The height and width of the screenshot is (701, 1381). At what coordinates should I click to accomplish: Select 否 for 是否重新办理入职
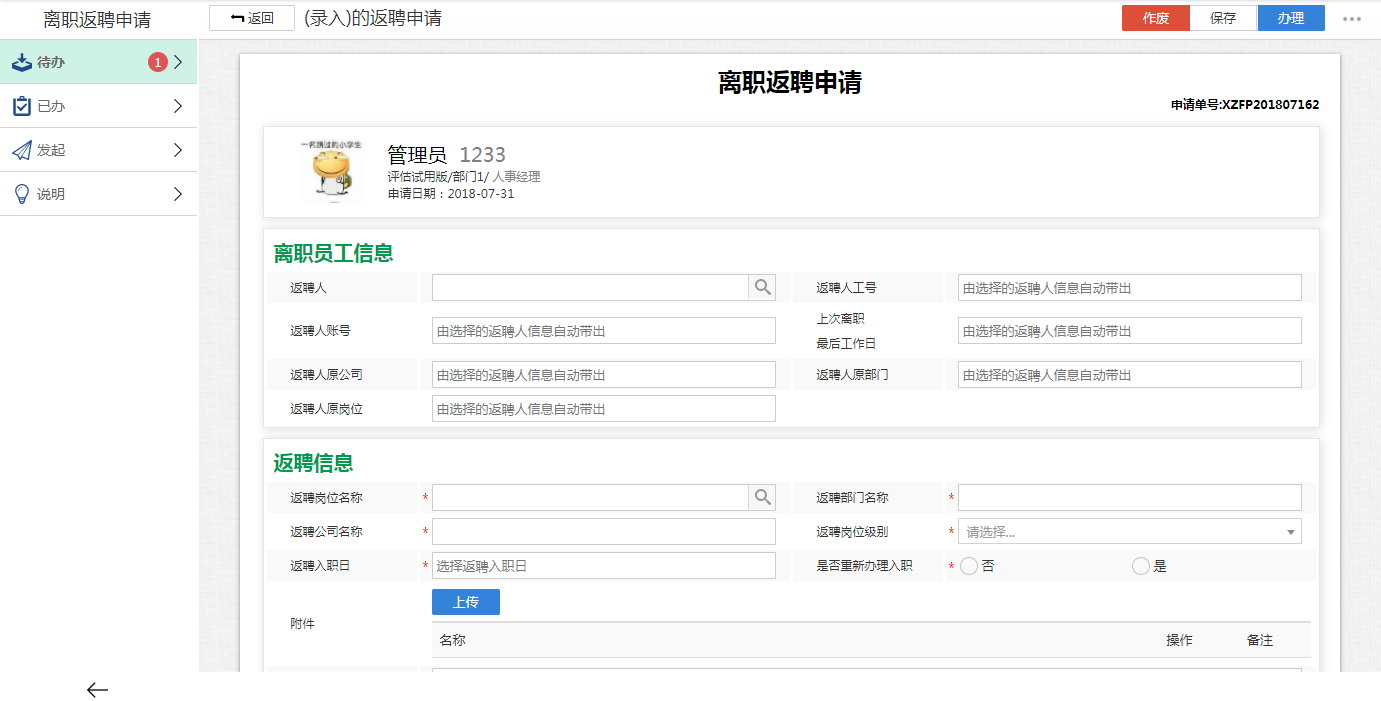(968, 566)
